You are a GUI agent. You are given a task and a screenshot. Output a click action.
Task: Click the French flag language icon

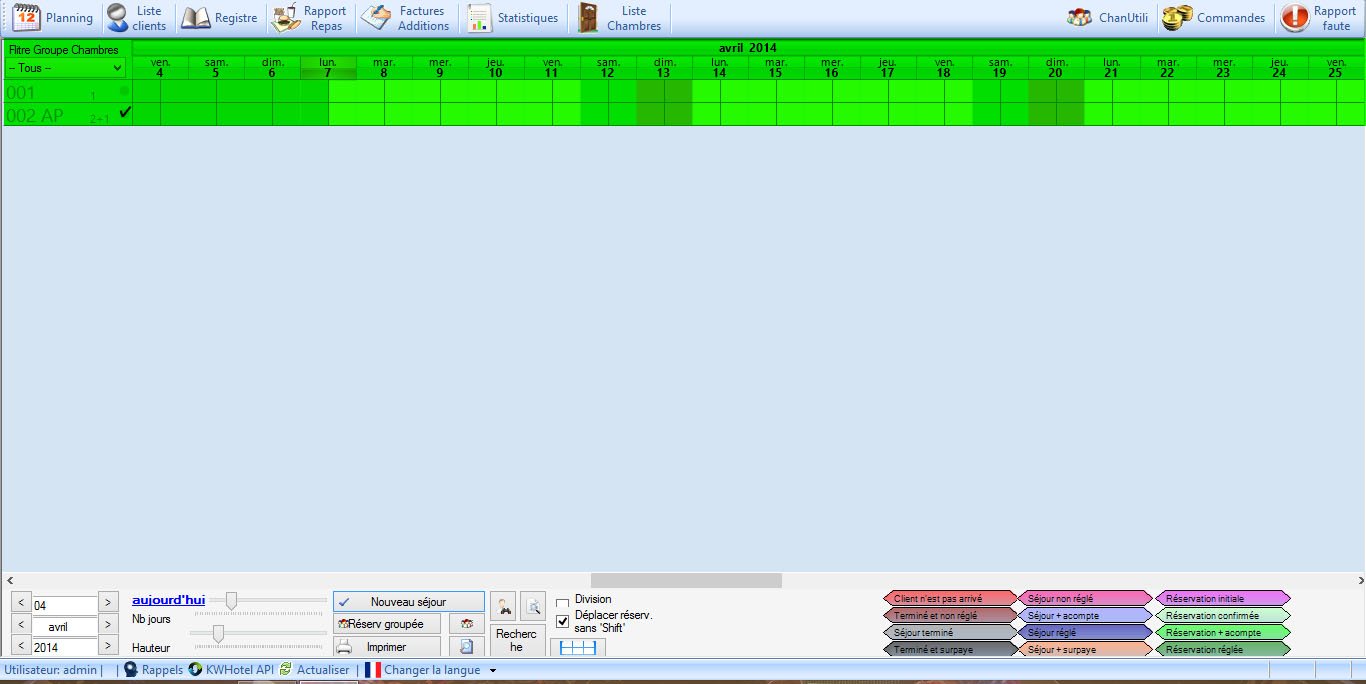tap(373, 670)
